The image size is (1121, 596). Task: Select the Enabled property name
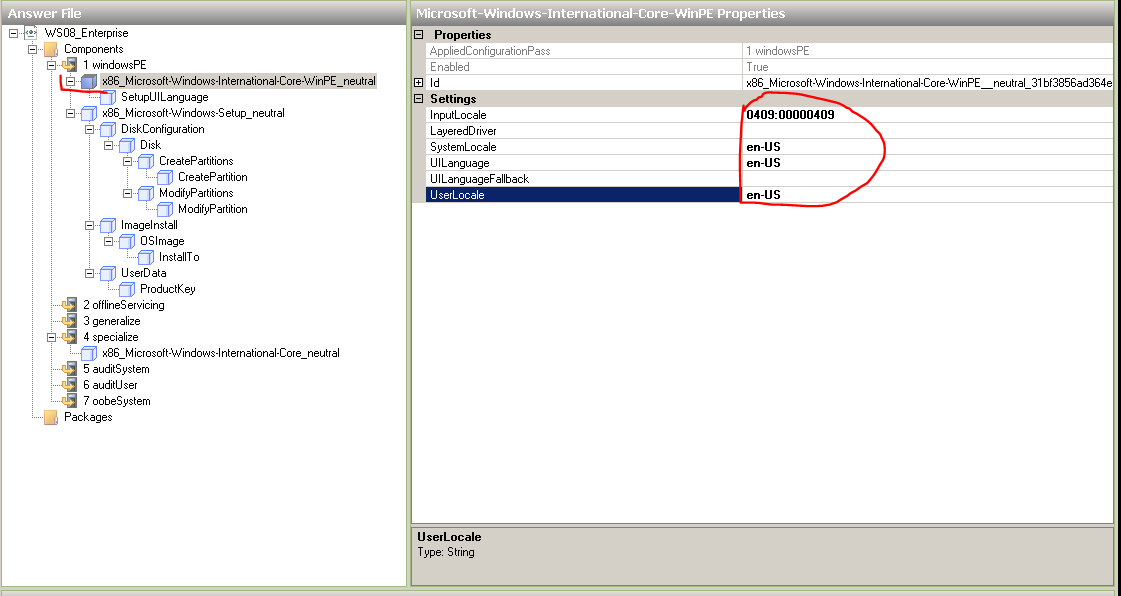[x=449, y=67]
